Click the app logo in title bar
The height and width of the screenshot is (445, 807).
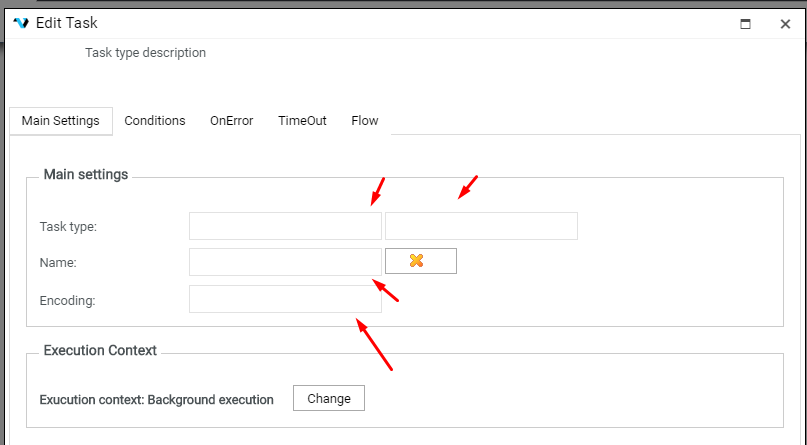pyautogui.click(x=21, y=23)
